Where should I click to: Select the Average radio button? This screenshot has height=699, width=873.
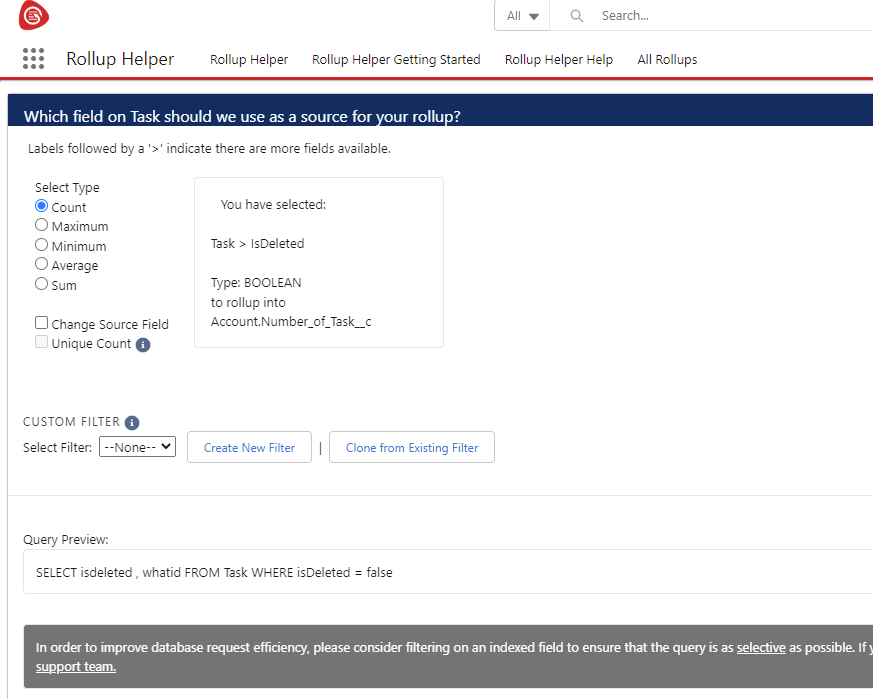tap(41, 264)
